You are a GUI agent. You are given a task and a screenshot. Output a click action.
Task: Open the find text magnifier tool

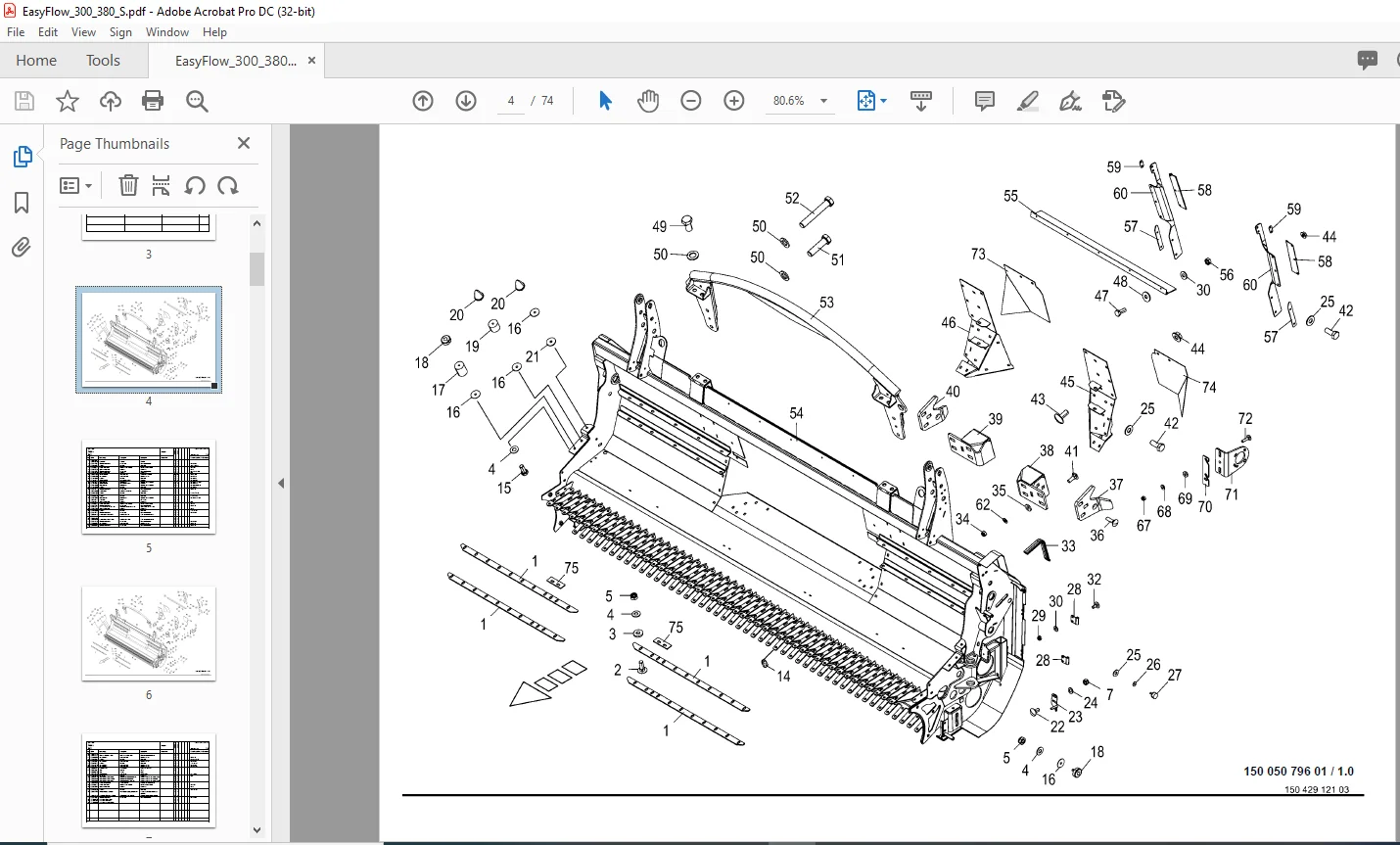197,101
